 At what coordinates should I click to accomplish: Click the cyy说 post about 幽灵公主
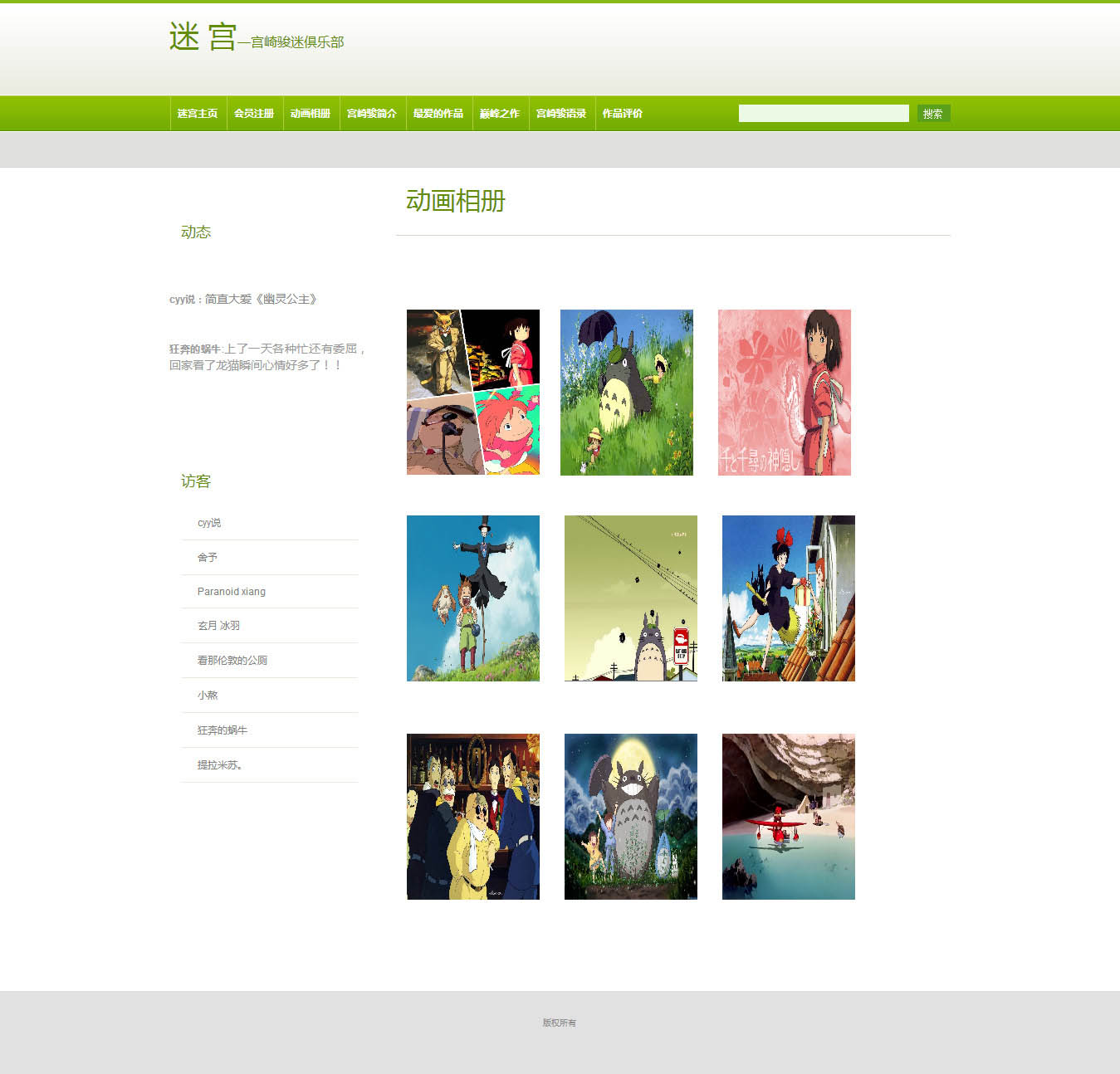click(x=243, y=299)
